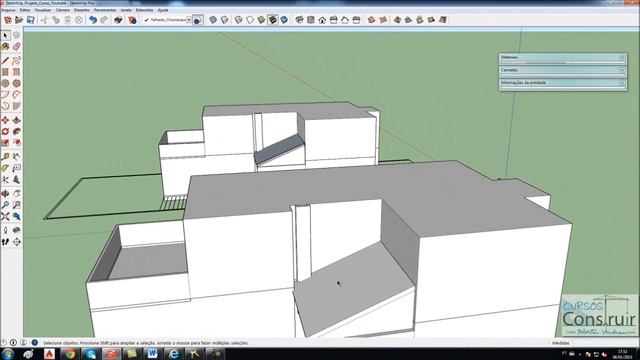Click the Print icon
This screenshot has width=640, height=360.
pos(118,20)
